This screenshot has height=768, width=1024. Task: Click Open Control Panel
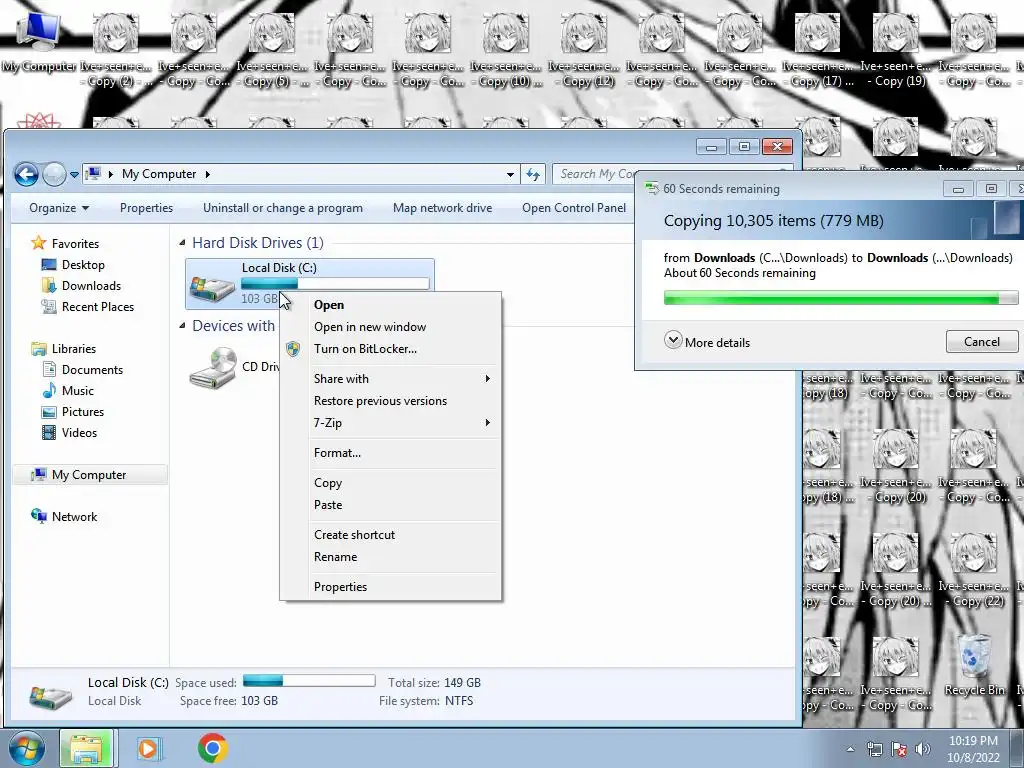[x=573, y=208]
